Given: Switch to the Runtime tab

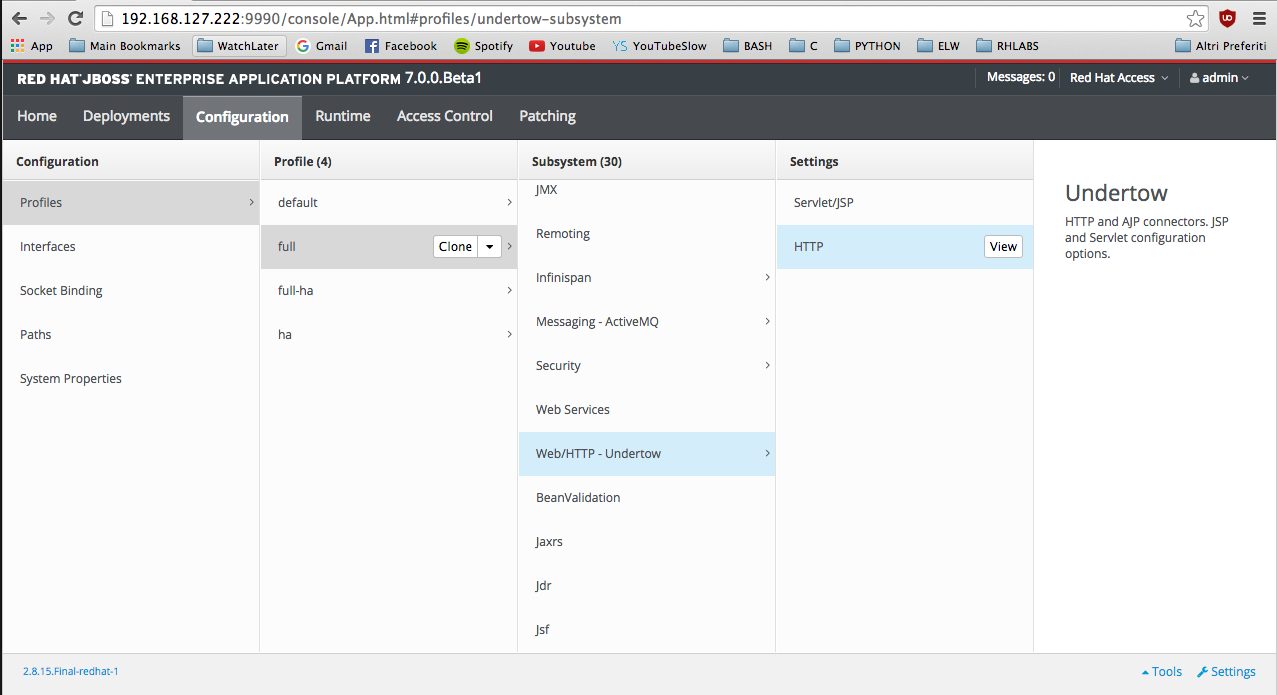Looking at the screenshot, I should point(343,116).
